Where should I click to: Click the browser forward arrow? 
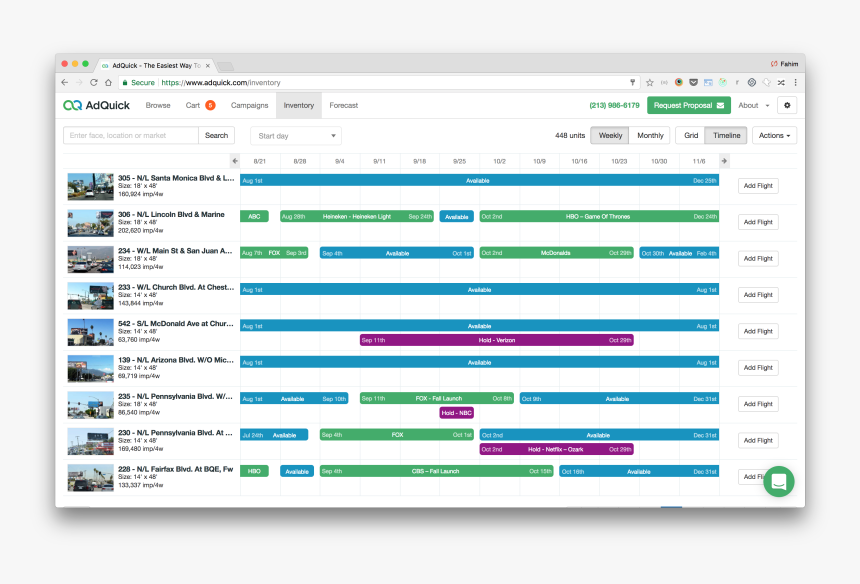click(80, 82)
